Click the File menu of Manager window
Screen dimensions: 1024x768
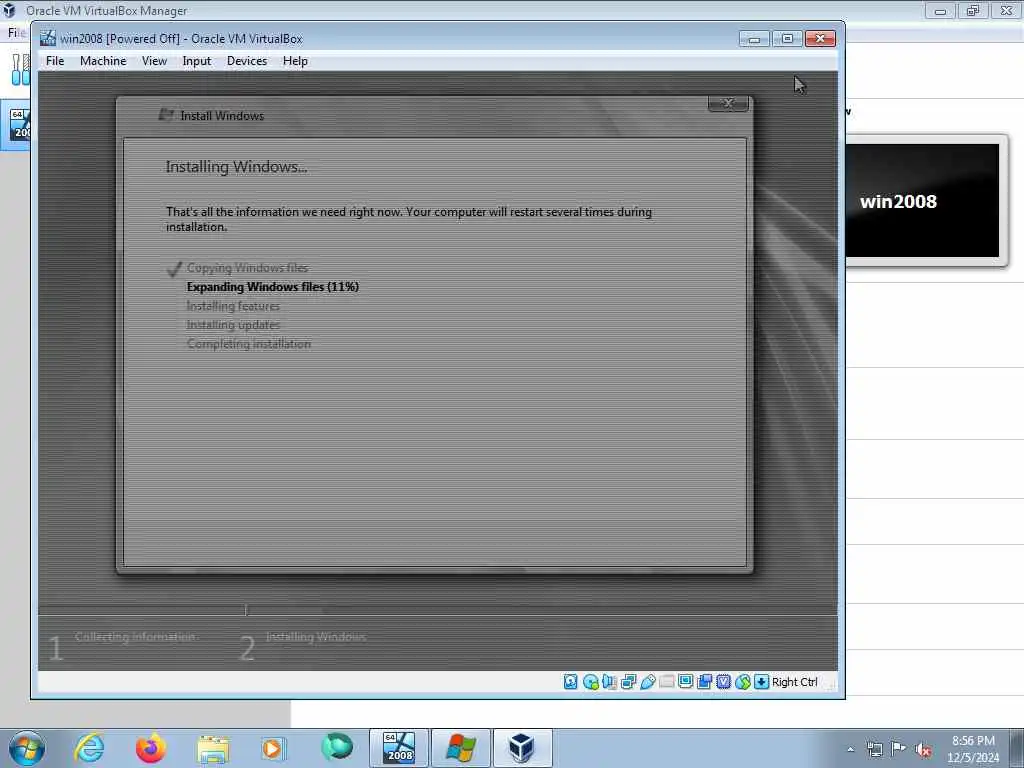click(16, 33)
